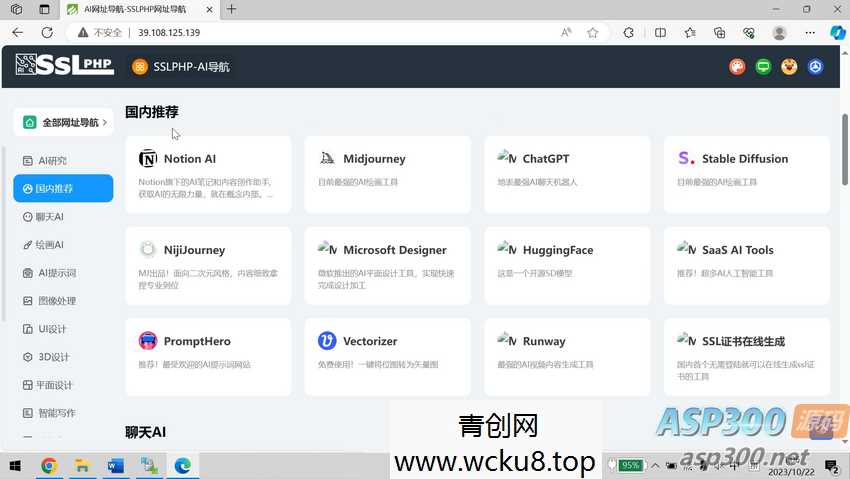Viewport: 850px width, 479px height.
Task: Click the browser back arrow
Action: tap(17, 33)
